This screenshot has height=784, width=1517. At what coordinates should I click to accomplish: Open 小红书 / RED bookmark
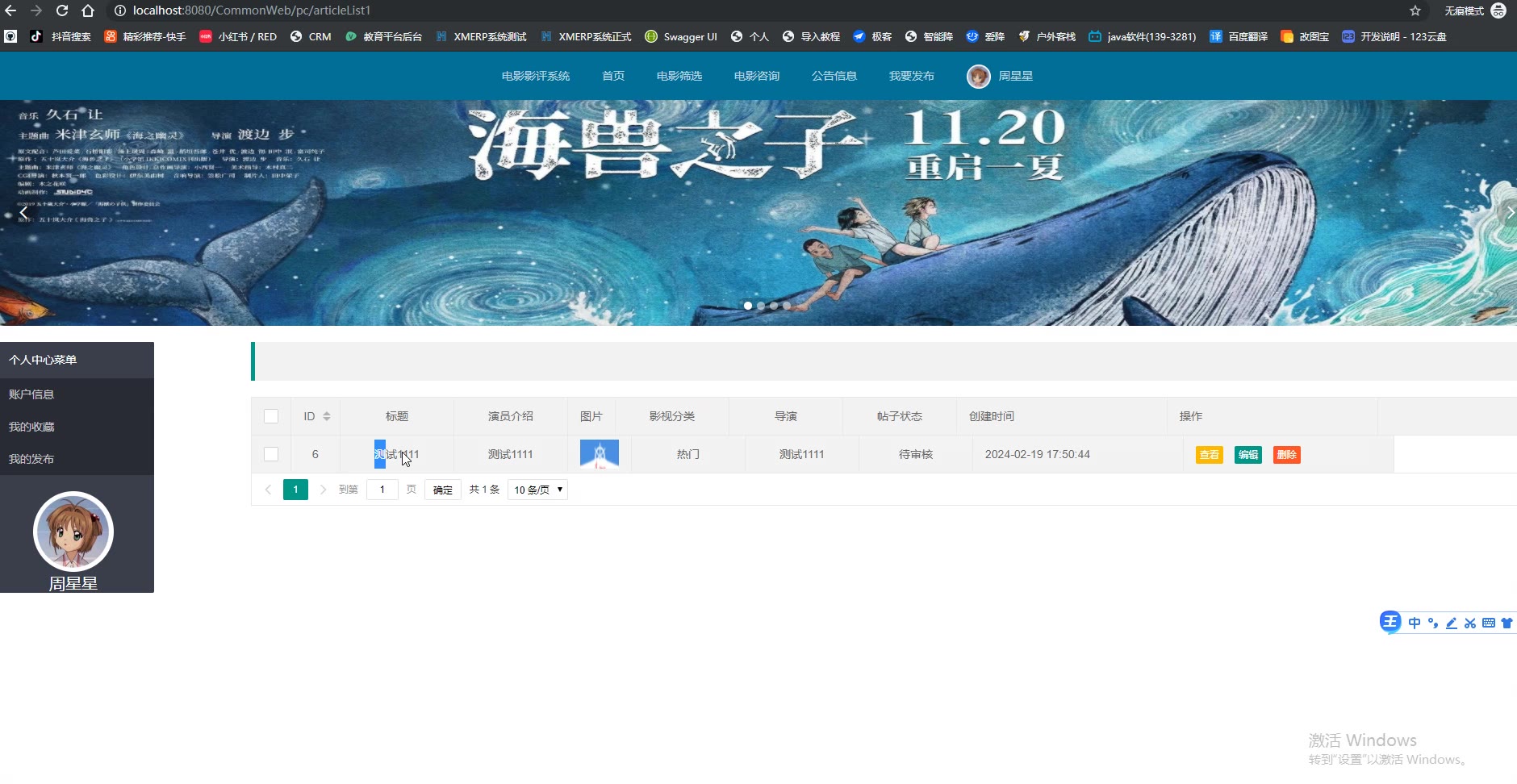tap(238, 36)
